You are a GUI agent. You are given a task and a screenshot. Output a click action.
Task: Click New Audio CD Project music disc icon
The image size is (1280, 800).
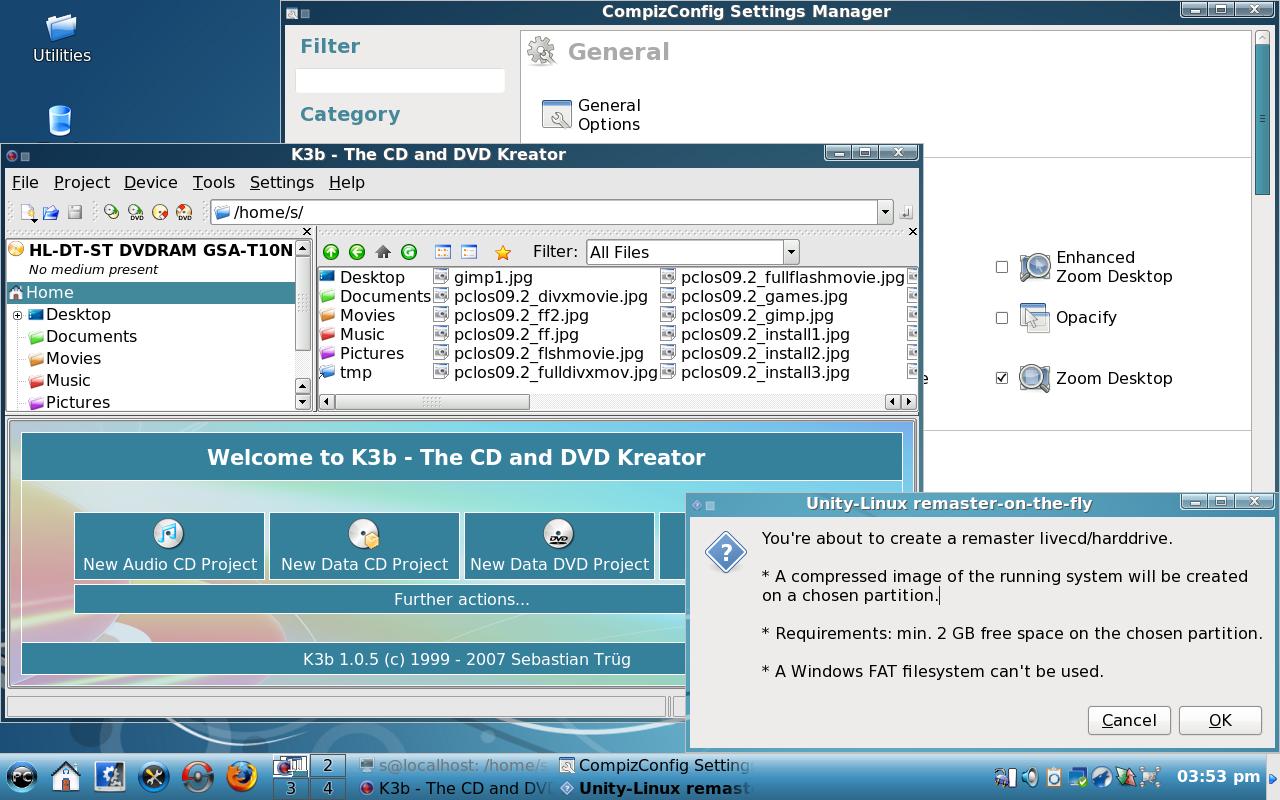(169, 534)
